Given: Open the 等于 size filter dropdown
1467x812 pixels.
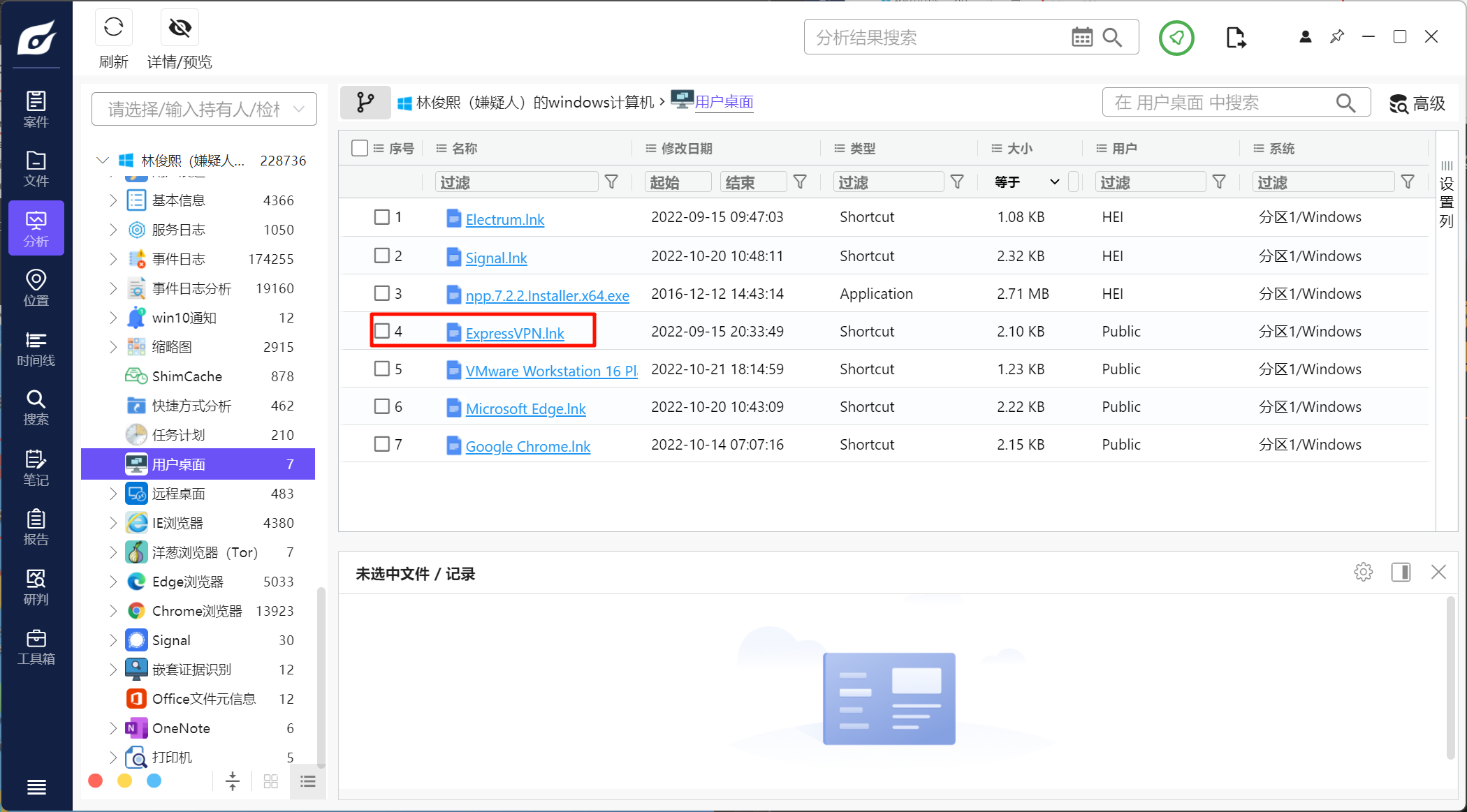Looking at the screenshot, I should (x=1027, y=182).
